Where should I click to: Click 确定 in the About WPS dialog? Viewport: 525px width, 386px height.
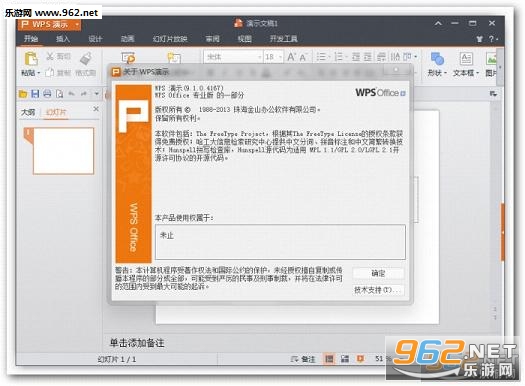378,274
